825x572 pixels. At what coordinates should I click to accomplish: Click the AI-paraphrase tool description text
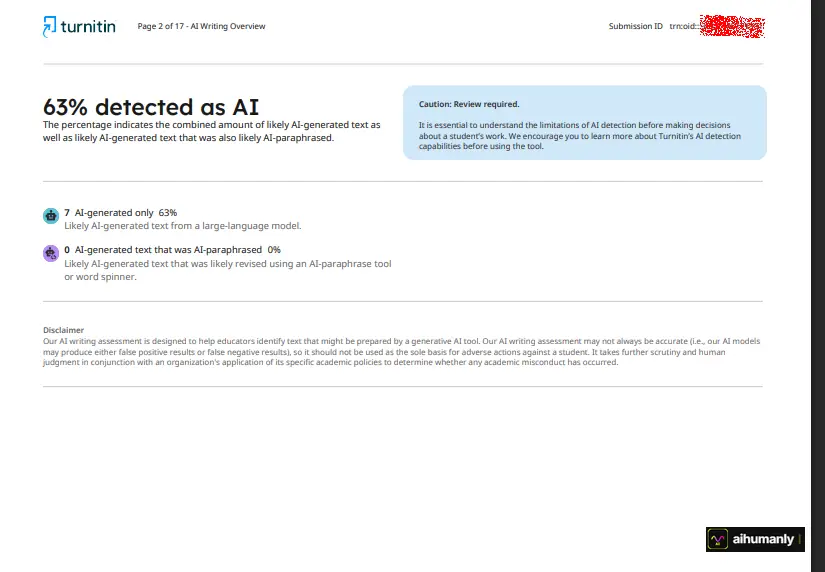[x=228, y=270]
